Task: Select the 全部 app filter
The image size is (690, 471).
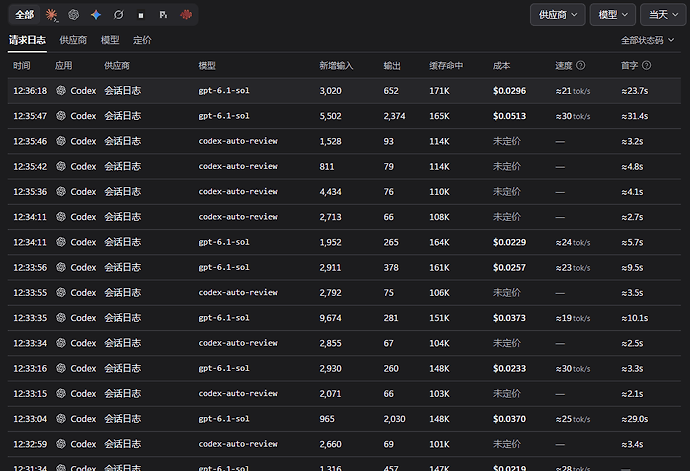Action: (x=25, y=15)
